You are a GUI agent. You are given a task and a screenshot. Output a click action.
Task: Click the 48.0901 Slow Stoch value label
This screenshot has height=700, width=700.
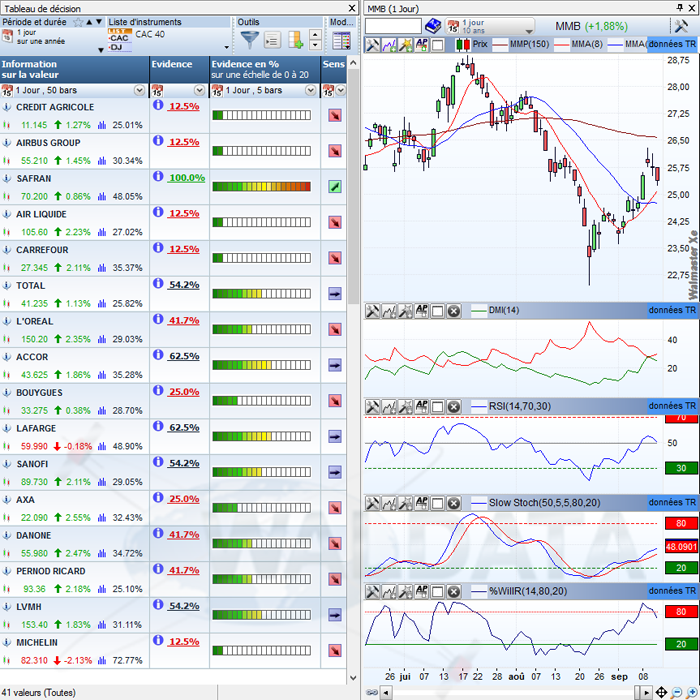681,546
